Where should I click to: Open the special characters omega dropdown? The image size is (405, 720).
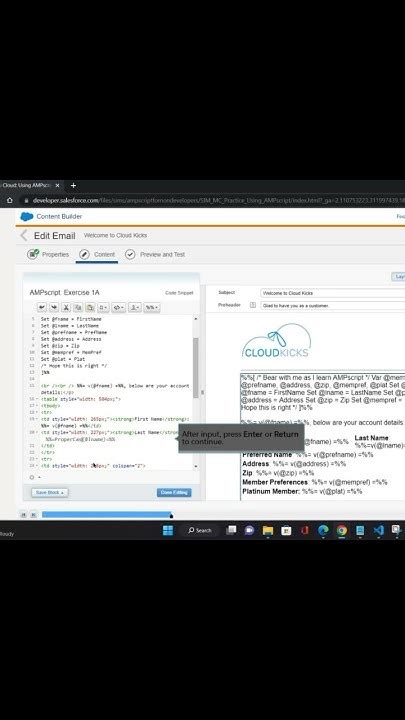(103, 308)
